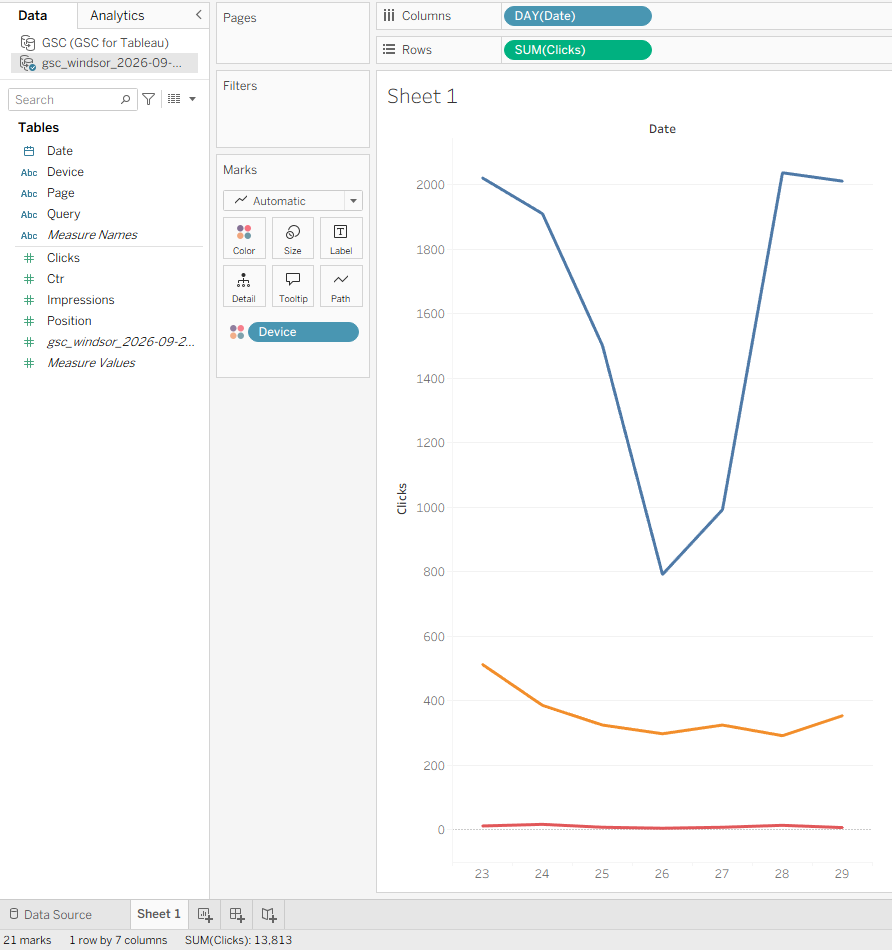Open the Tooltip card in Marks
This screenshot has width=892, height=950.
coord(293,286)
